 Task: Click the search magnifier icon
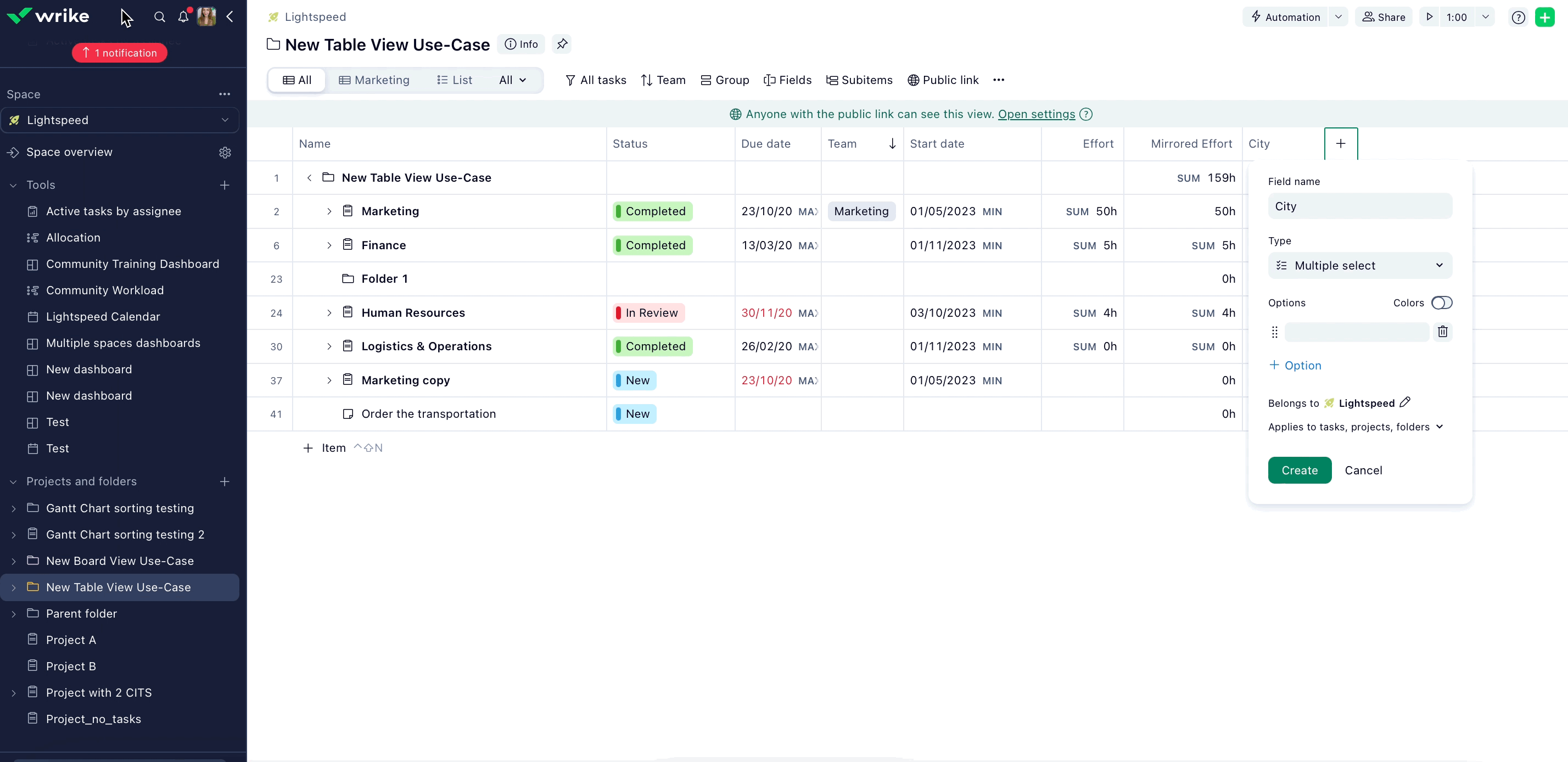pos(159,17)
